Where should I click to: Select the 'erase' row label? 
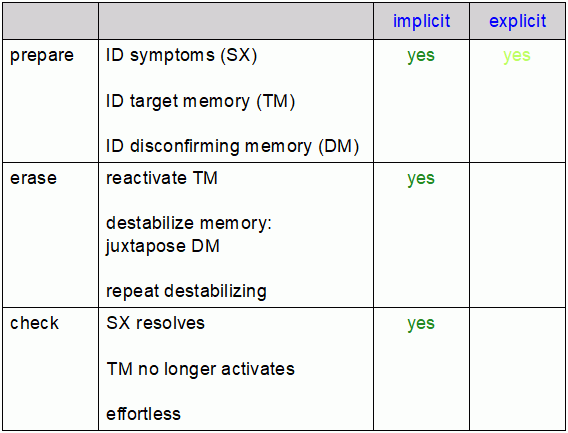[x=33, y=178]
